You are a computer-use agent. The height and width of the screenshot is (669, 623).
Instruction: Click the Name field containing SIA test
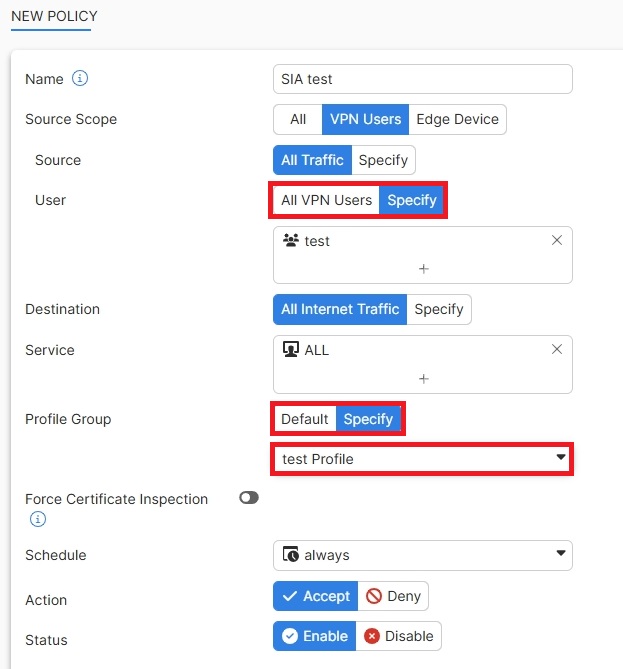[x=422, y=79]
